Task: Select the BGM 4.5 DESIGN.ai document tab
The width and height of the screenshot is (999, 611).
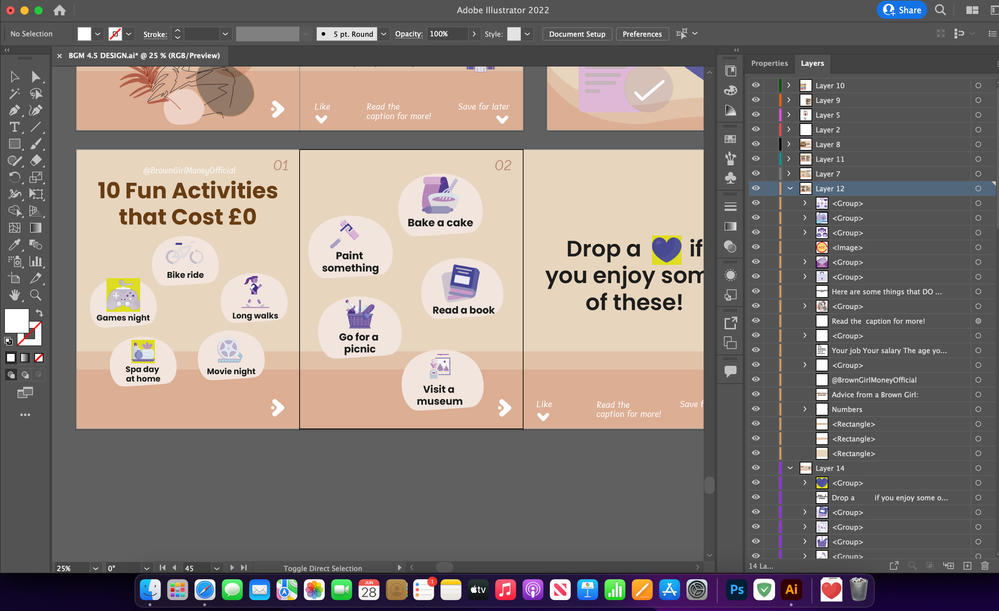Action: [144, 55]
